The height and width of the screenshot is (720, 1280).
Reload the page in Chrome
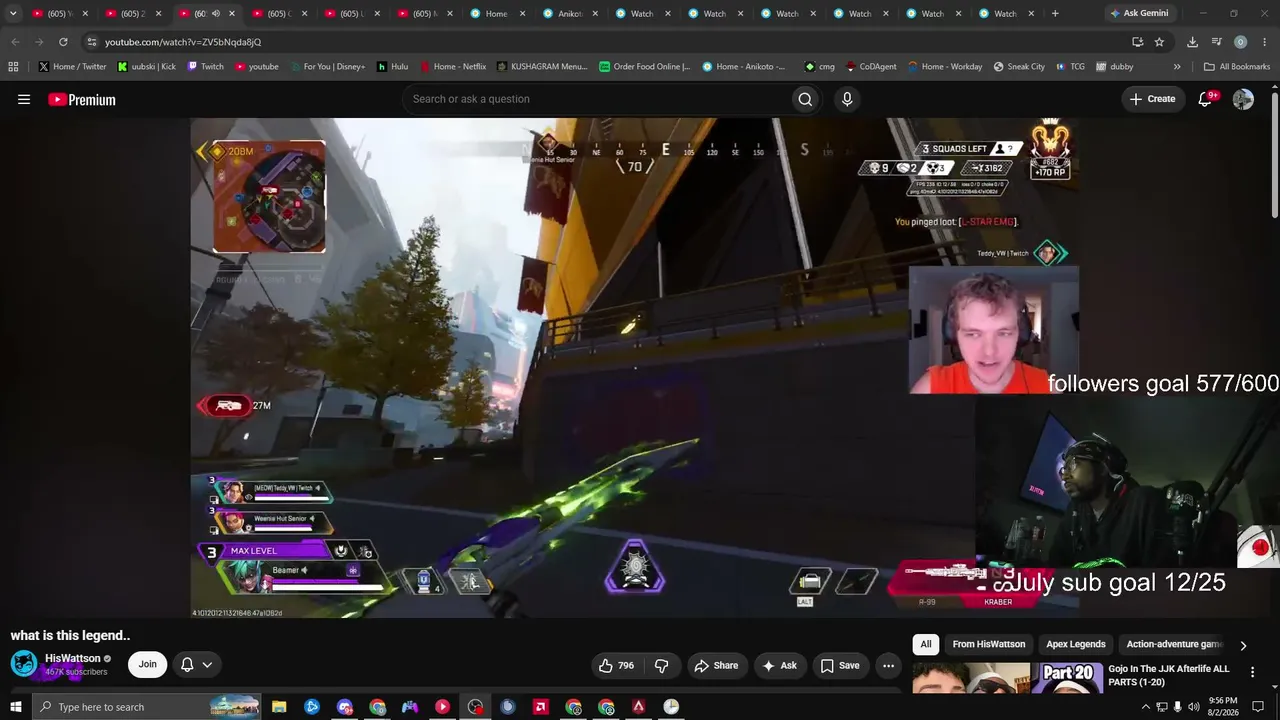pos(63,42)
